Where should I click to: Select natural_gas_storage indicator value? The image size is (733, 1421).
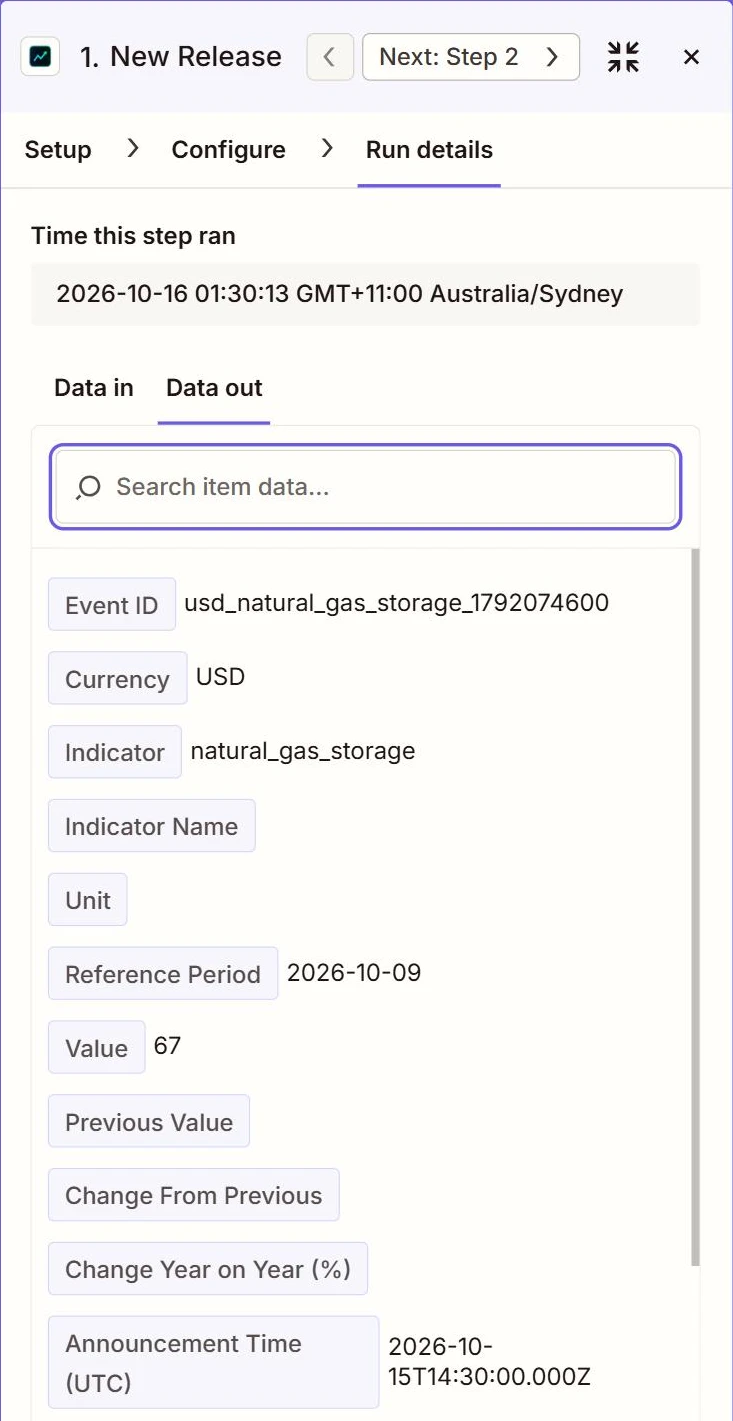click(x=303, y=751)
